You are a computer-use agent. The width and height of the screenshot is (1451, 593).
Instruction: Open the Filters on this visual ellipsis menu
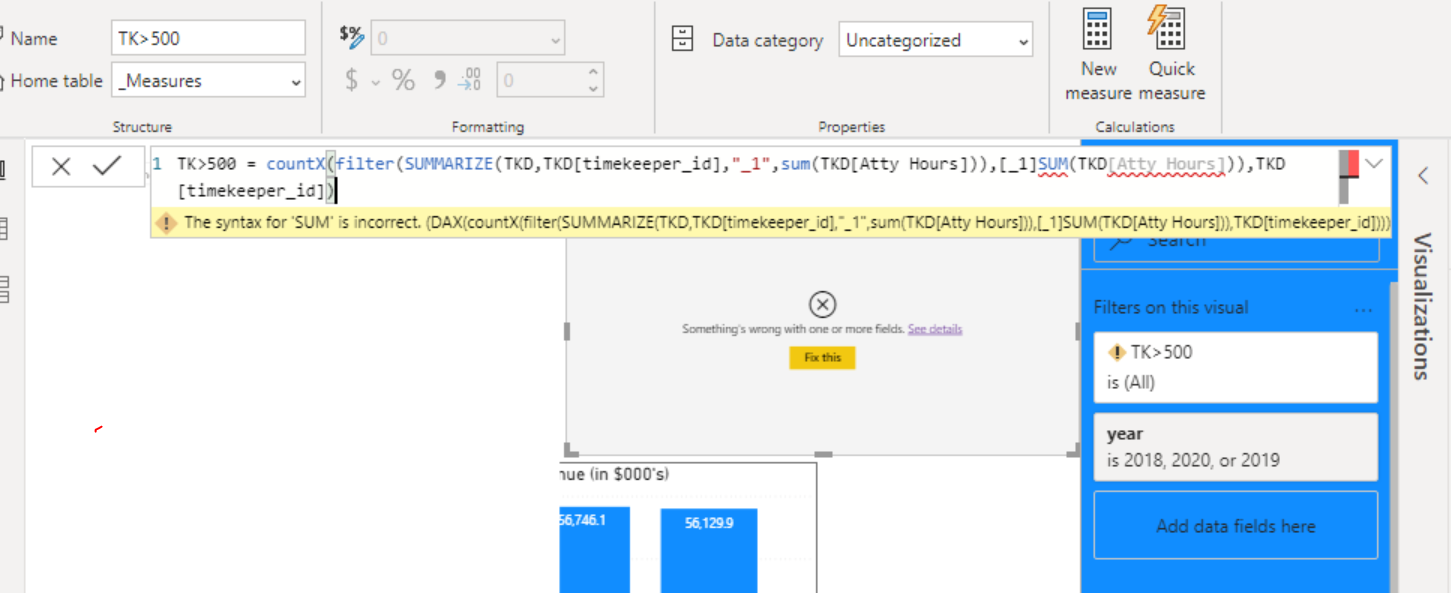coord(1363,309)
